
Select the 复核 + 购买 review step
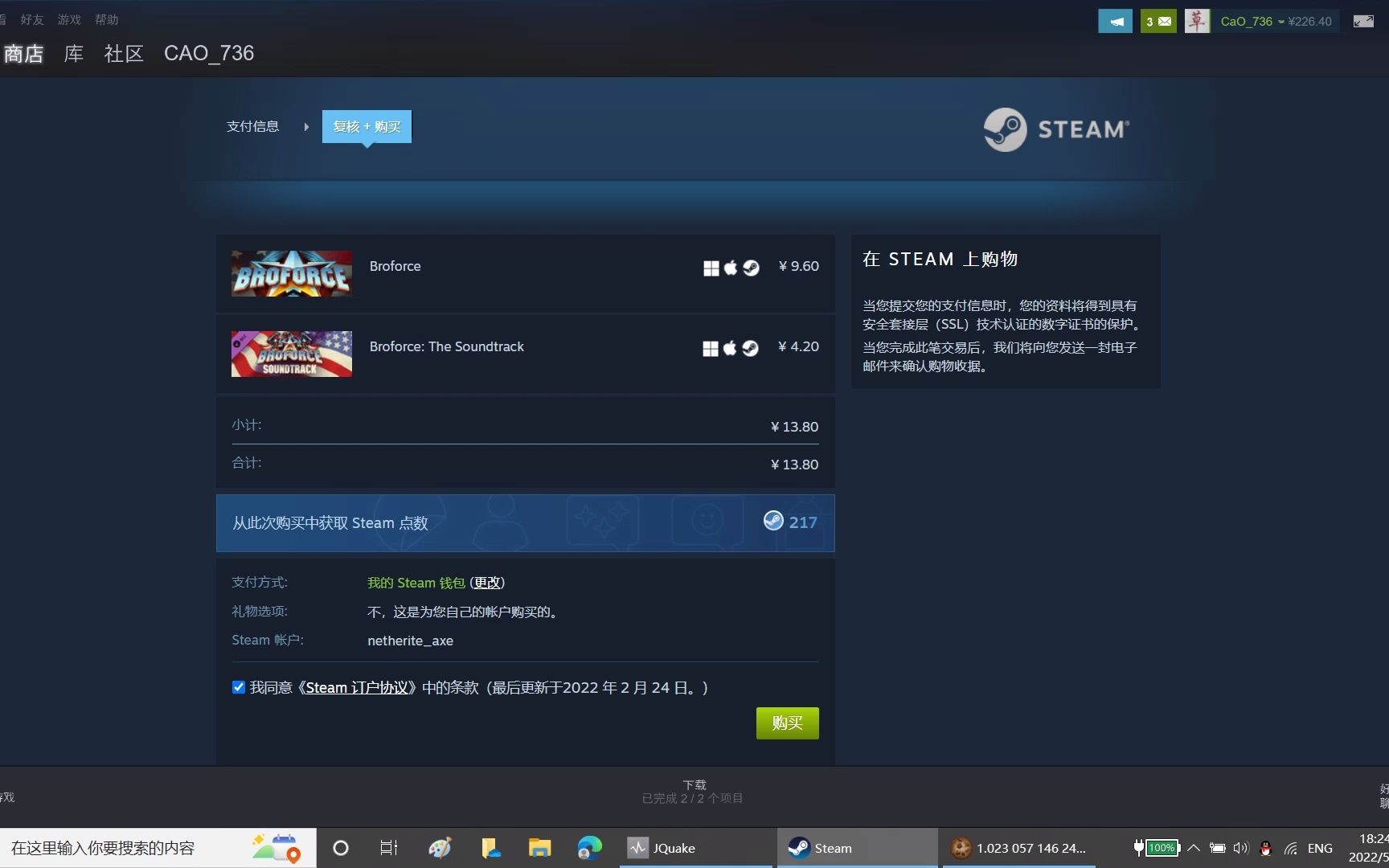tap(367, 126)
